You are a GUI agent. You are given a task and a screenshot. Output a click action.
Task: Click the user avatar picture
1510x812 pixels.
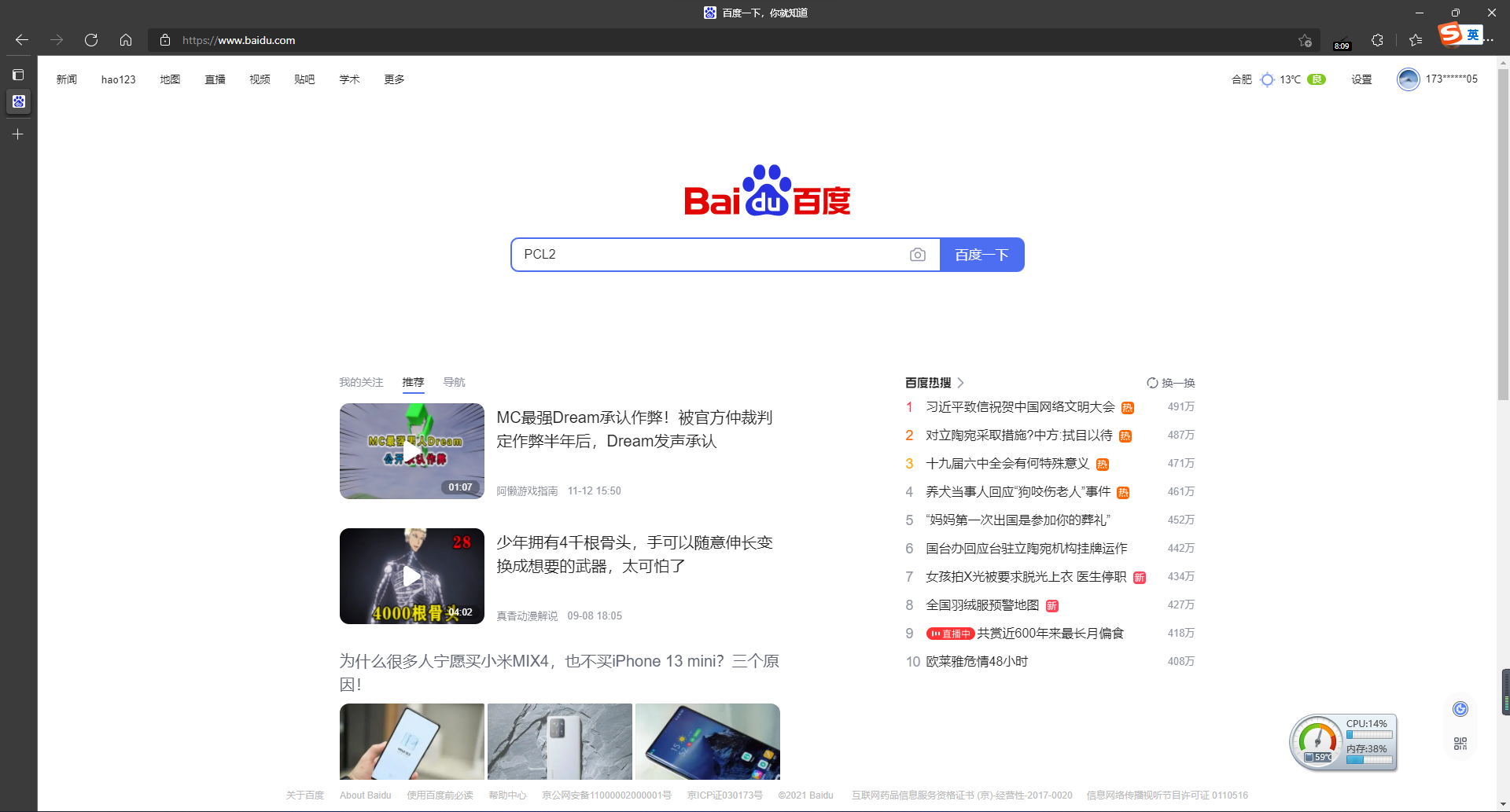coord(1408,79)
